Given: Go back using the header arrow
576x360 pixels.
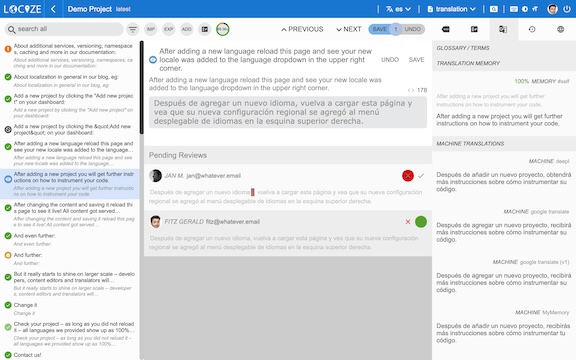Looking at the screenshot, I should (x=53, y=9).
